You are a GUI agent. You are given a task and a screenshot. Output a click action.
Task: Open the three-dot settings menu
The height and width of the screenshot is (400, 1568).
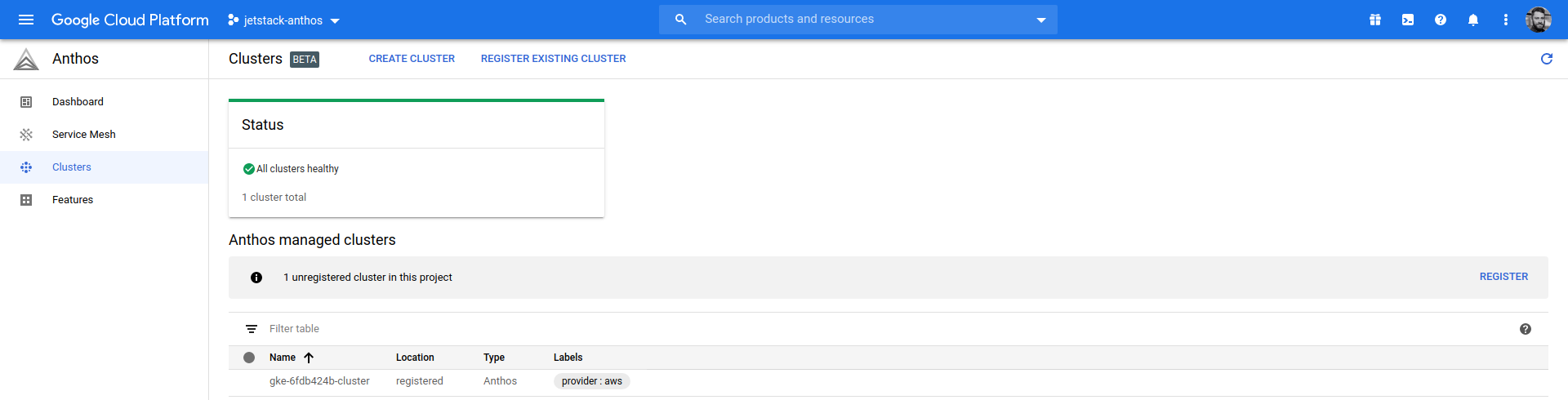click(x=1506, y=20)
